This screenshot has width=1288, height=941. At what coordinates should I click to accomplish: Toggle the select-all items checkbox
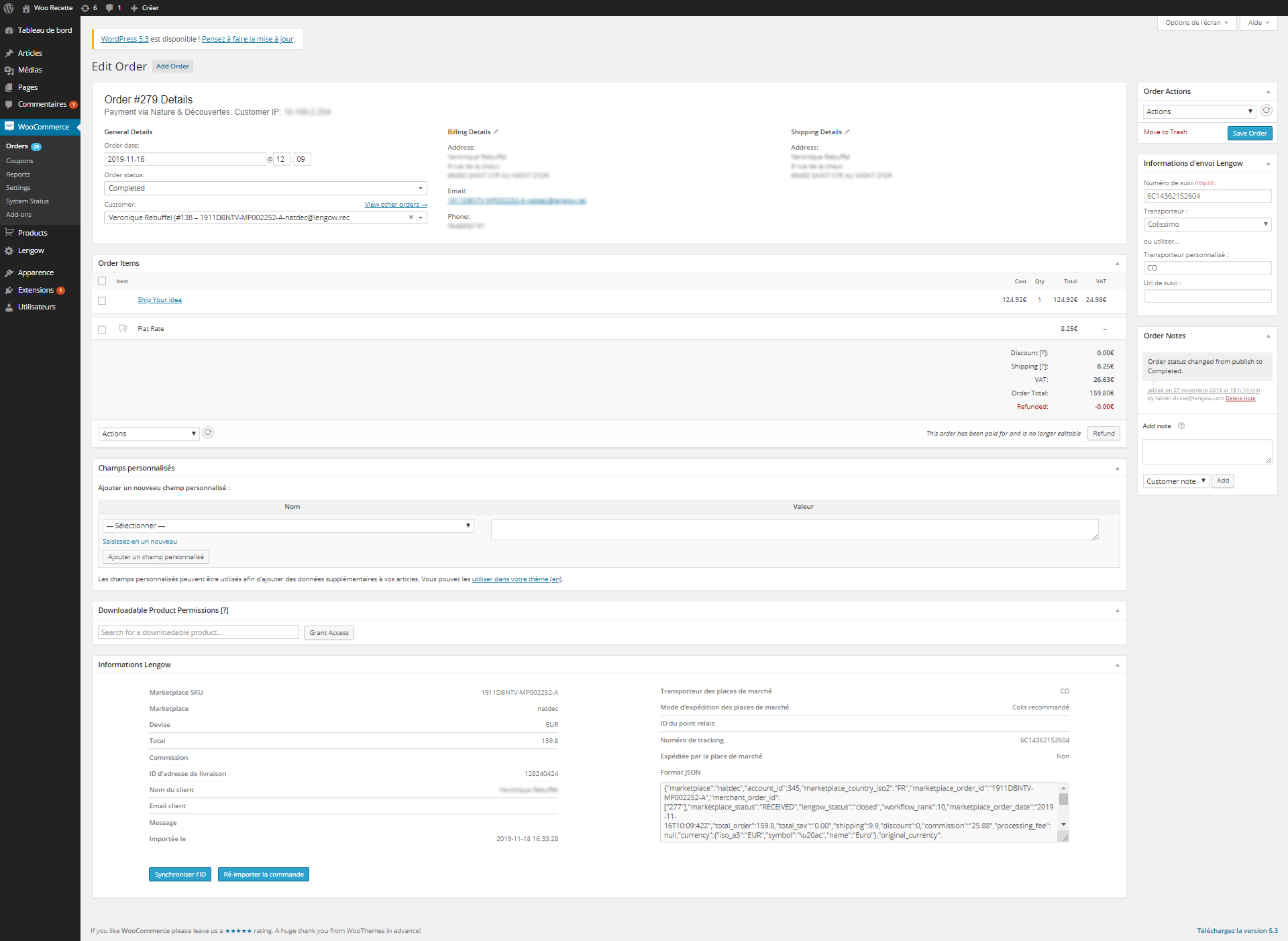(102, 281)
